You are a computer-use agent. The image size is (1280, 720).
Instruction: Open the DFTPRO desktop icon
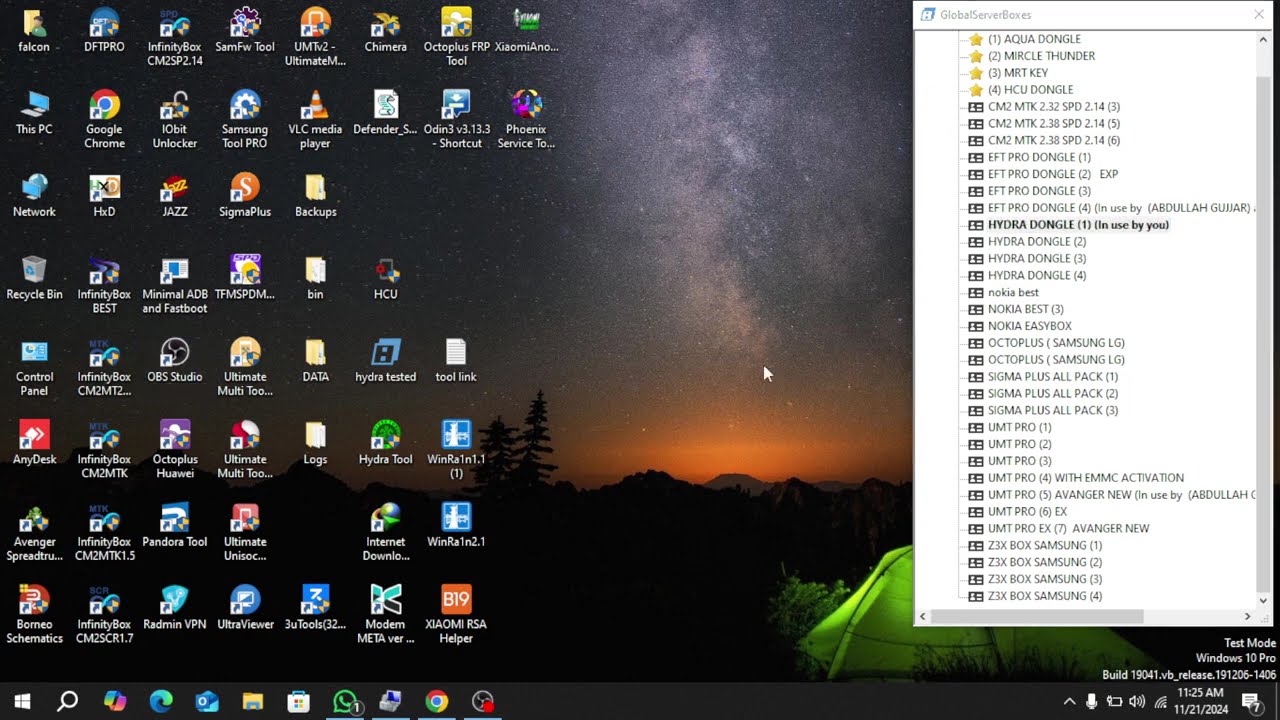click(x=104, y=31)
